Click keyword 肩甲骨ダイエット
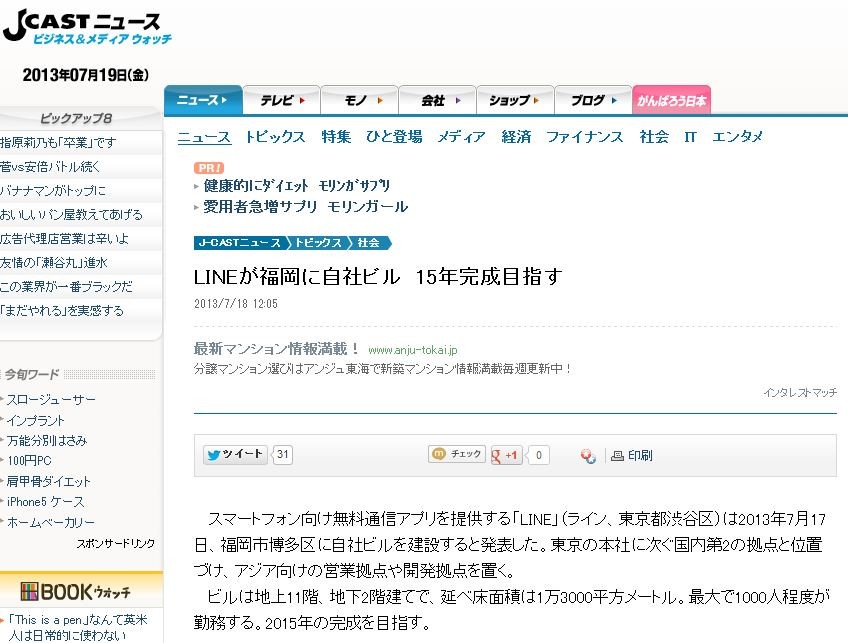The width and height of the screenshot is (848, 643). (x=48, y=481)
